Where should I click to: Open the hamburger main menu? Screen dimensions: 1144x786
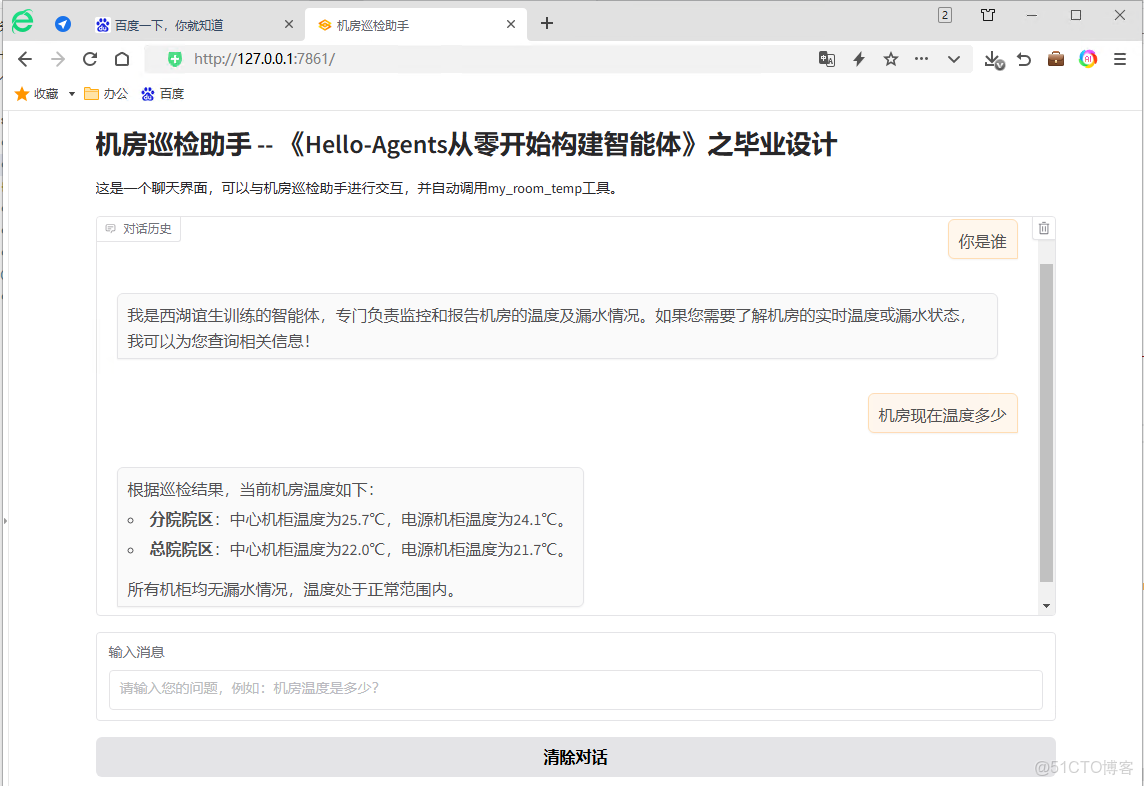coord(1120,59)
